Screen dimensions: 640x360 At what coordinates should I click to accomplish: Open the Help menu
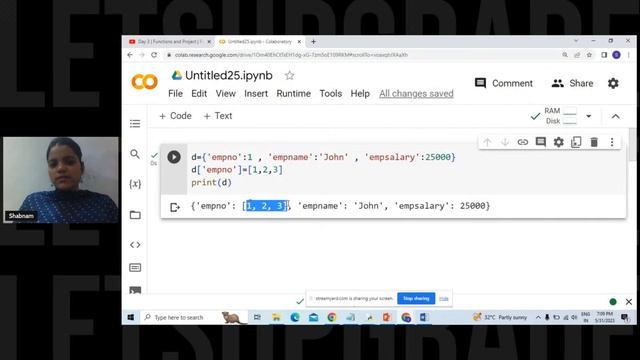pyautogui.click(x=360, y=93)
